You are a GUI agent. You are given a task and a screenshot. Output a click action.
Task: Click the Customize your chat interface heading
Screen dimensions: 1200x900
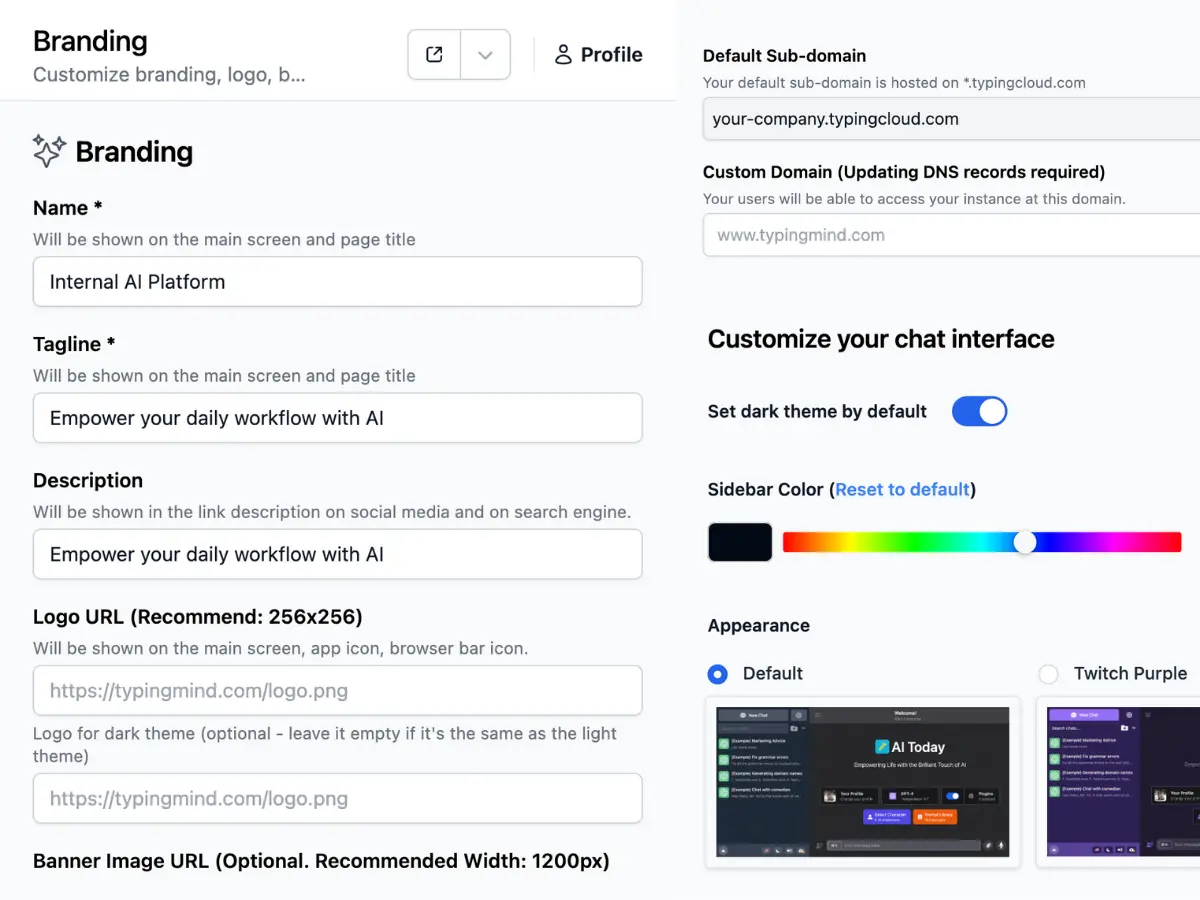click(881, 339)
